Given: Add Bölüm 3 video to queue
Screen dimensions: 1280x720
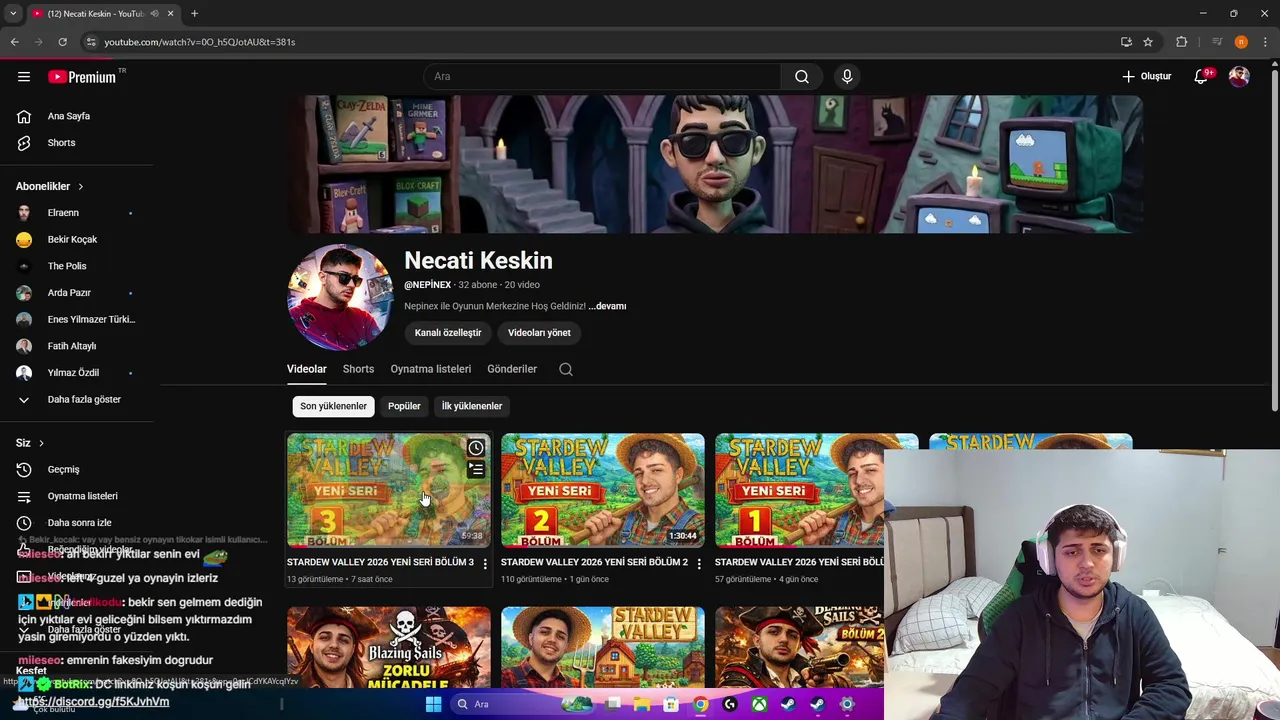Looking at the screenshot, I should coord(476,470).
